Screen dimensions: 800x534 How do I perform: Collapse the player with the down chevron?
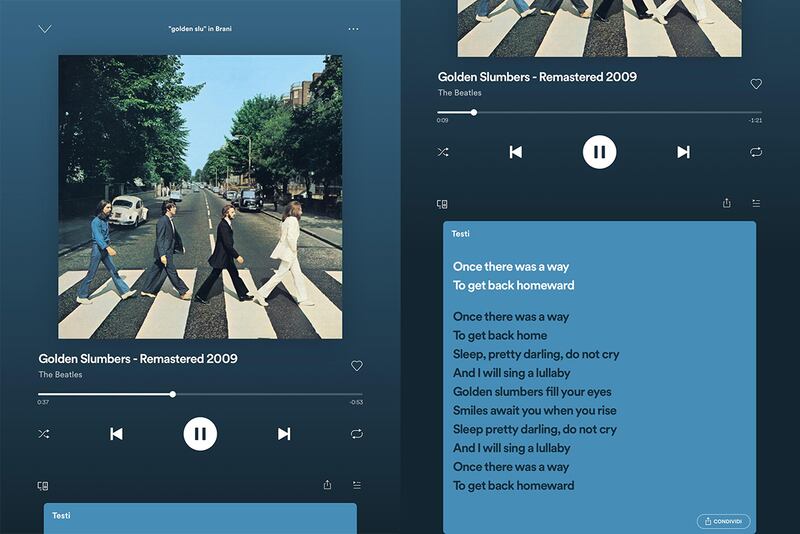point(45,29)
